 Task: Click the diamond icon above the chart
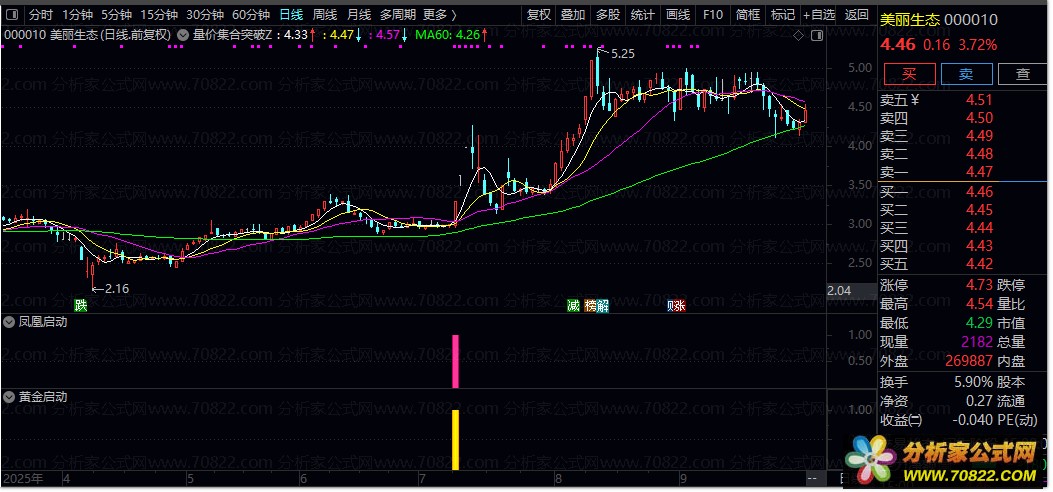tap(798, 34)
